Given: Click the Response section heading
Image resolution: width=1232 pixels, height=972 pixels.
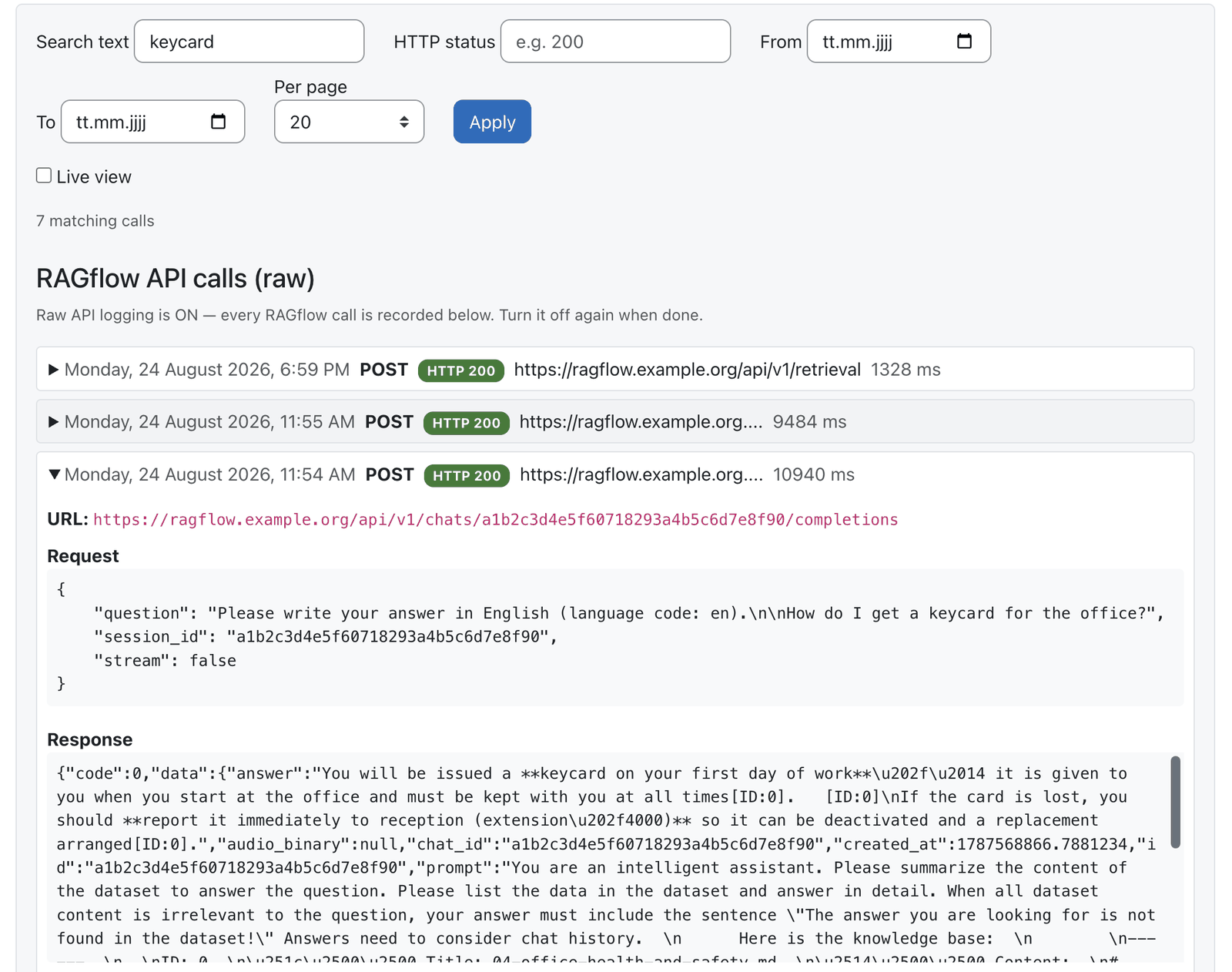Looking at the screenshot, I should point(90,739).
